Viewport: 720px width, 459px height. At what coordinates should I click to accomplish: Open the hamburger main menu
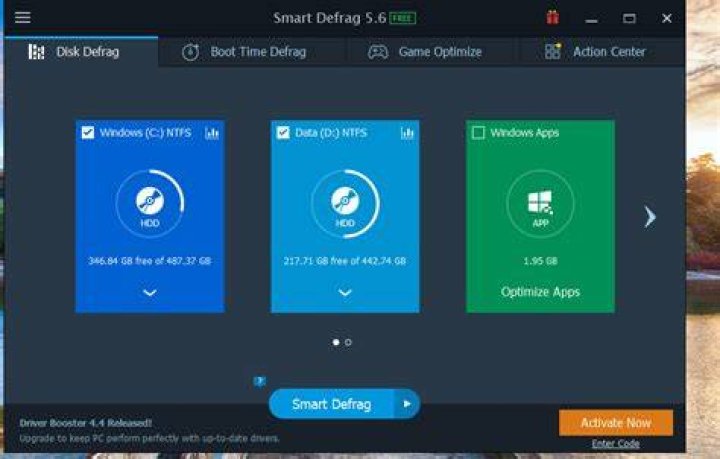(22, 17)
